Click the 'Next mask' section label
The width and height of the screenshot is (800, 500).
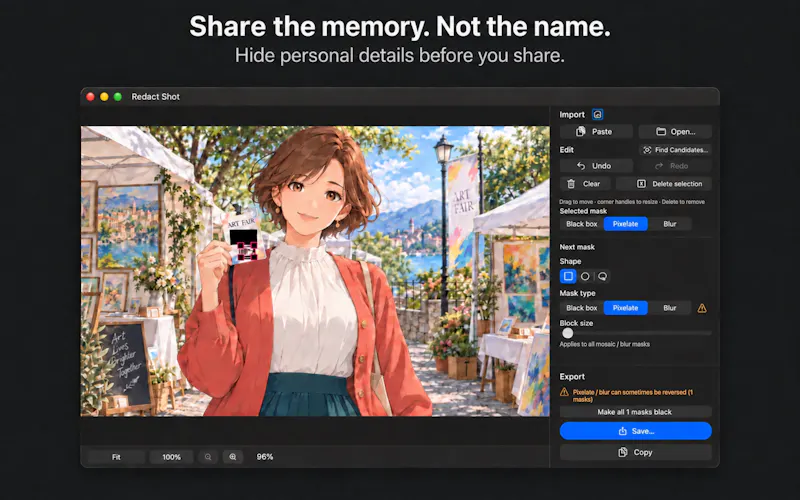point(577,247)
